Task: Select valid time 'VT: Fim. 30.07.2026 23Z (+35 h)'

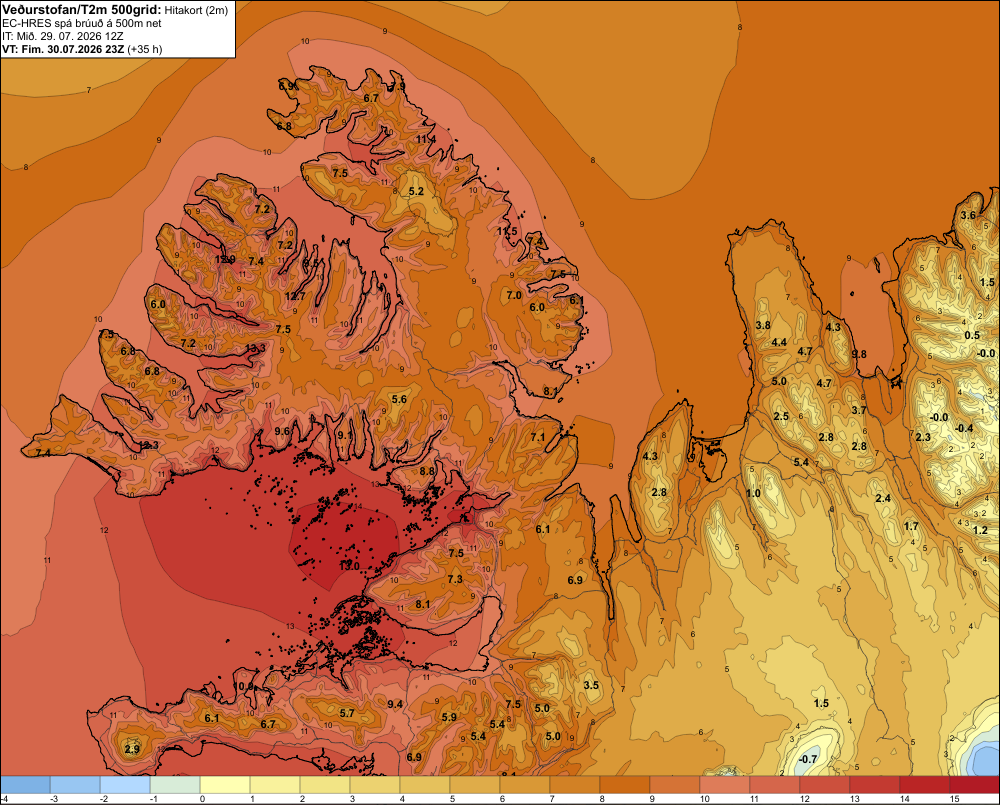Action: coord(82,49)
